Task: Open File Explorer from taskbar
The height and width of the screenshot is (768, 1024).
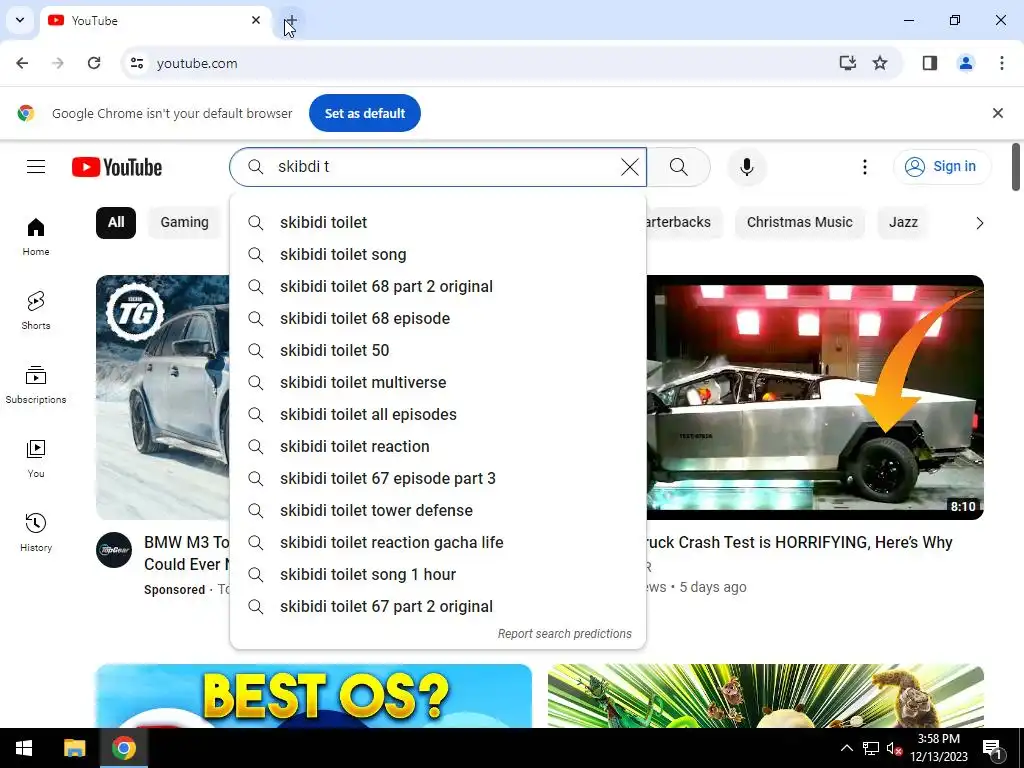Action: pos(74,748)
